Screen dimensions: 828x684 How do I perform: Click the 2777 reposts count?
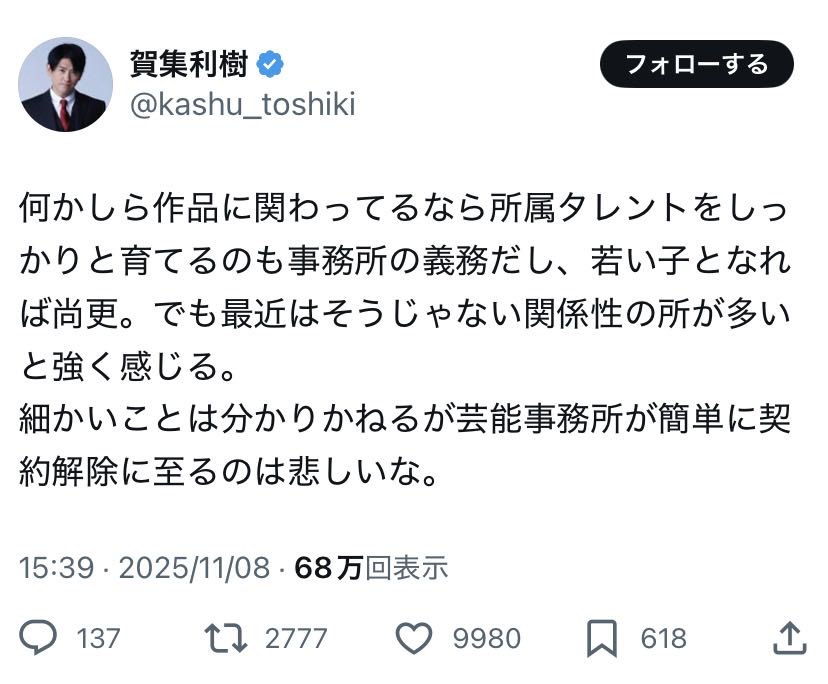296,638
